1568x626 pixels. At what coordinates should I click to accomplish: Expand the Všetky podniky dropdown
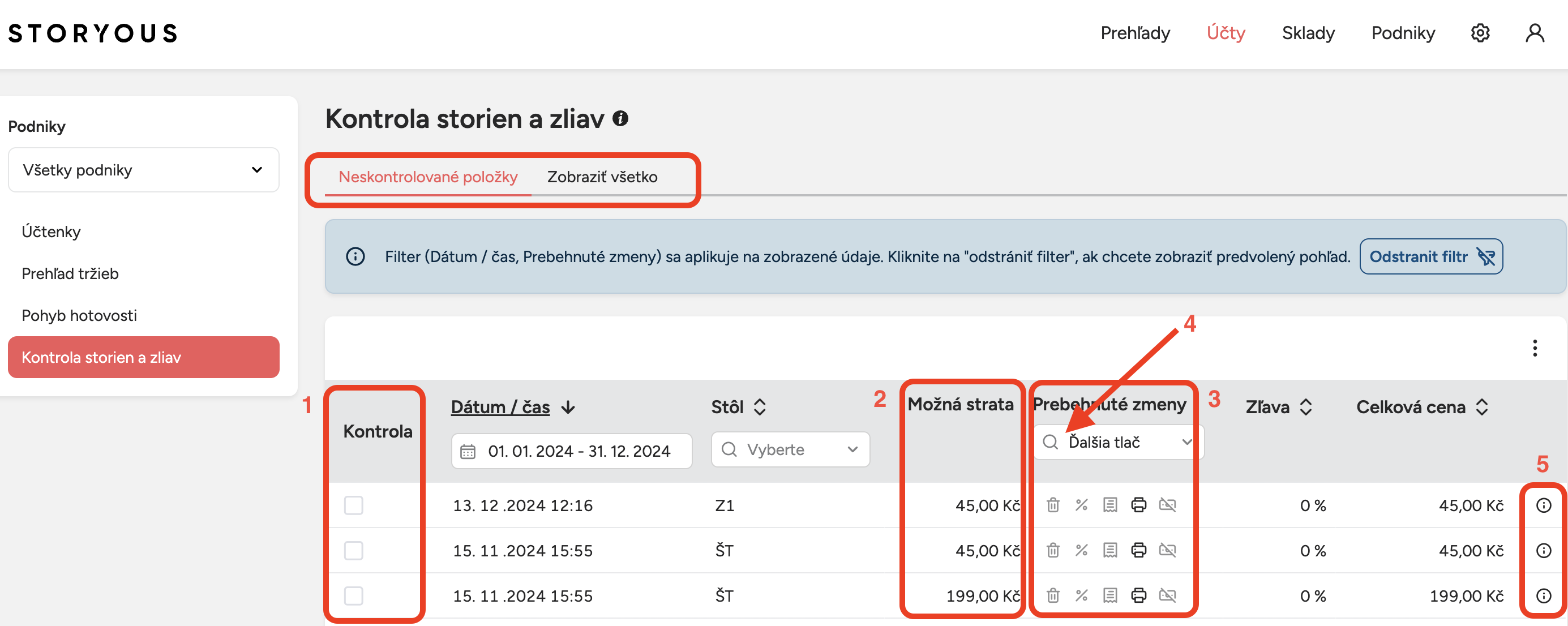[x=144, y=170]
